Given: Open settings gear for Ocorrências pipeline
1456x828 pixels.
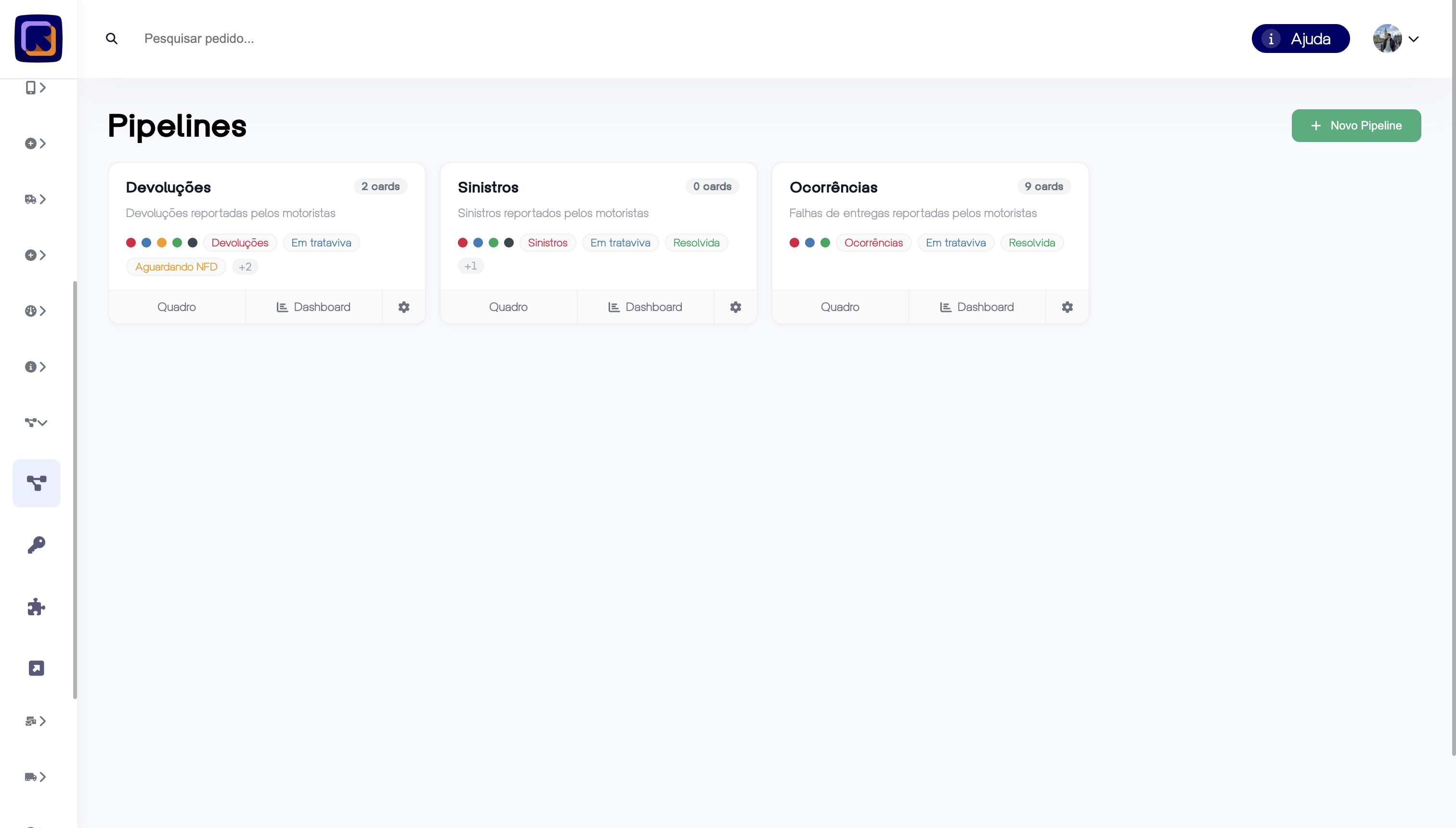Looking at the screenshot, I should 1066,307.
